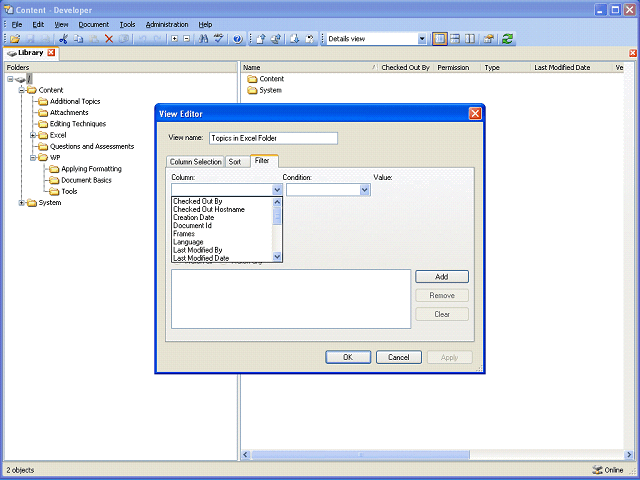Open the File menu
The width and height of the screenshot is (640, 480).
(17, 24)
